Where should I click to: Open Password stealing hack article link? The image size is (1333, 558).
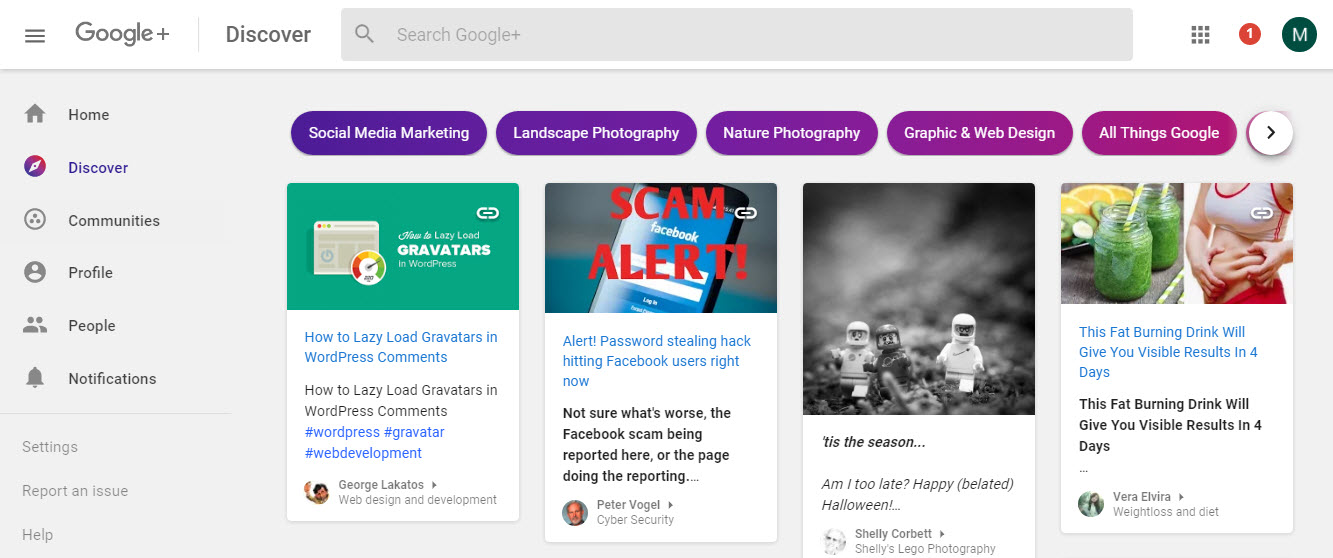pyautogui.click(x=657, y=361)
